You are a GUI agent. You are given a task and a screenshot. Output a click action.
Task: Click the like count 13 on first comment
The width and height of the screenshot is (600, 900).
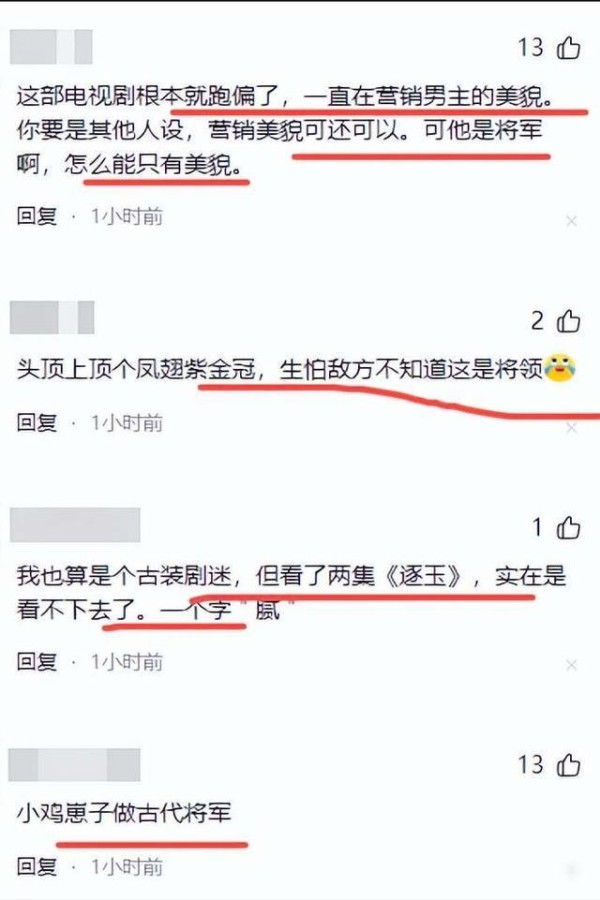pyautogui.click(x=531, y=48)
